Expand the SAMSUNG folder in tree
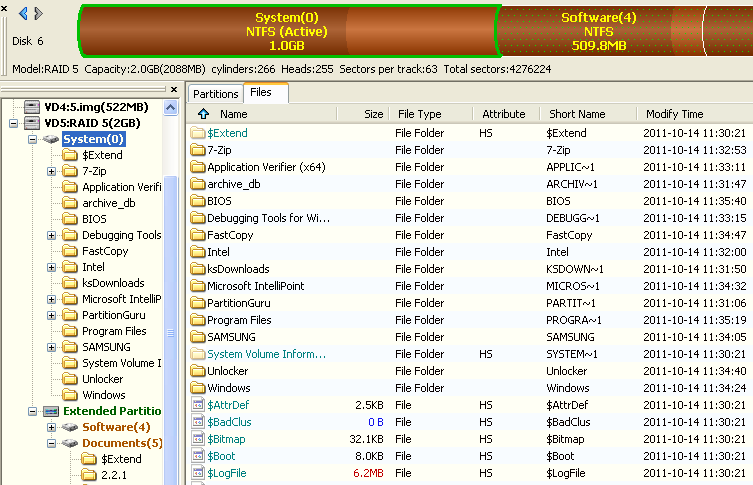This screenshot has width=753, height=485. click(51, 347)
